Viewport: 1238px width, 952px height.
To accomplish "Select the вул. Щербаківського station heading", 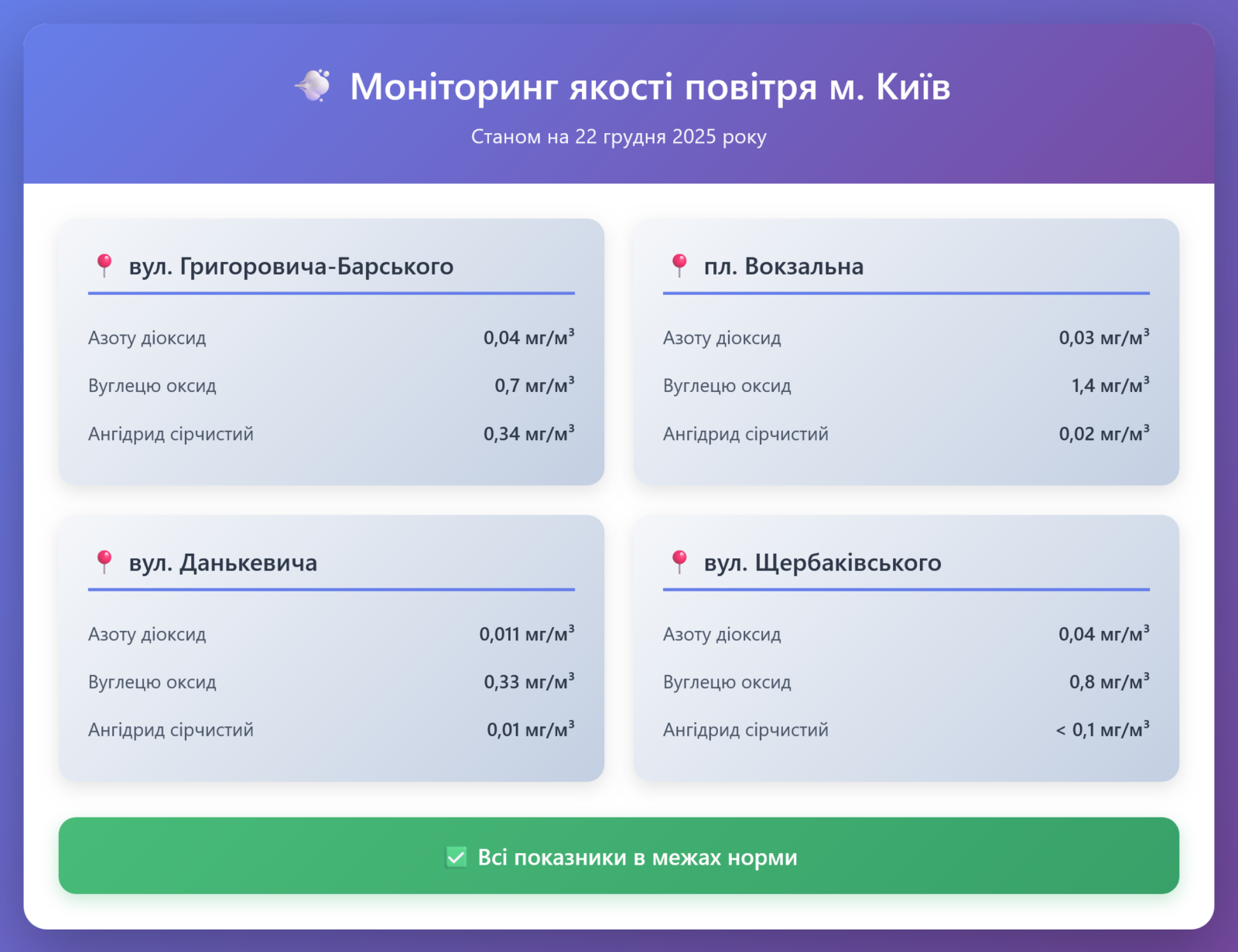I will click(x=822, y=562).
